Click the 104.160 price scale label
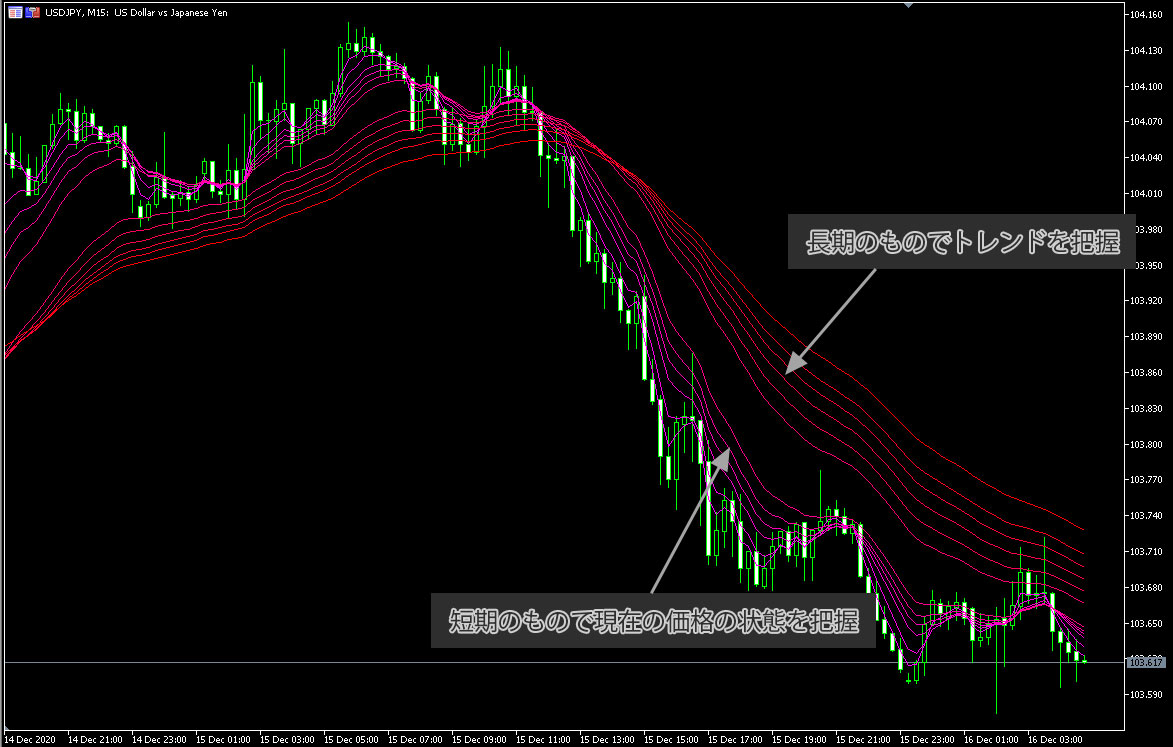Viewport: 1173px width, 747px height. (x=1147, y=15)
